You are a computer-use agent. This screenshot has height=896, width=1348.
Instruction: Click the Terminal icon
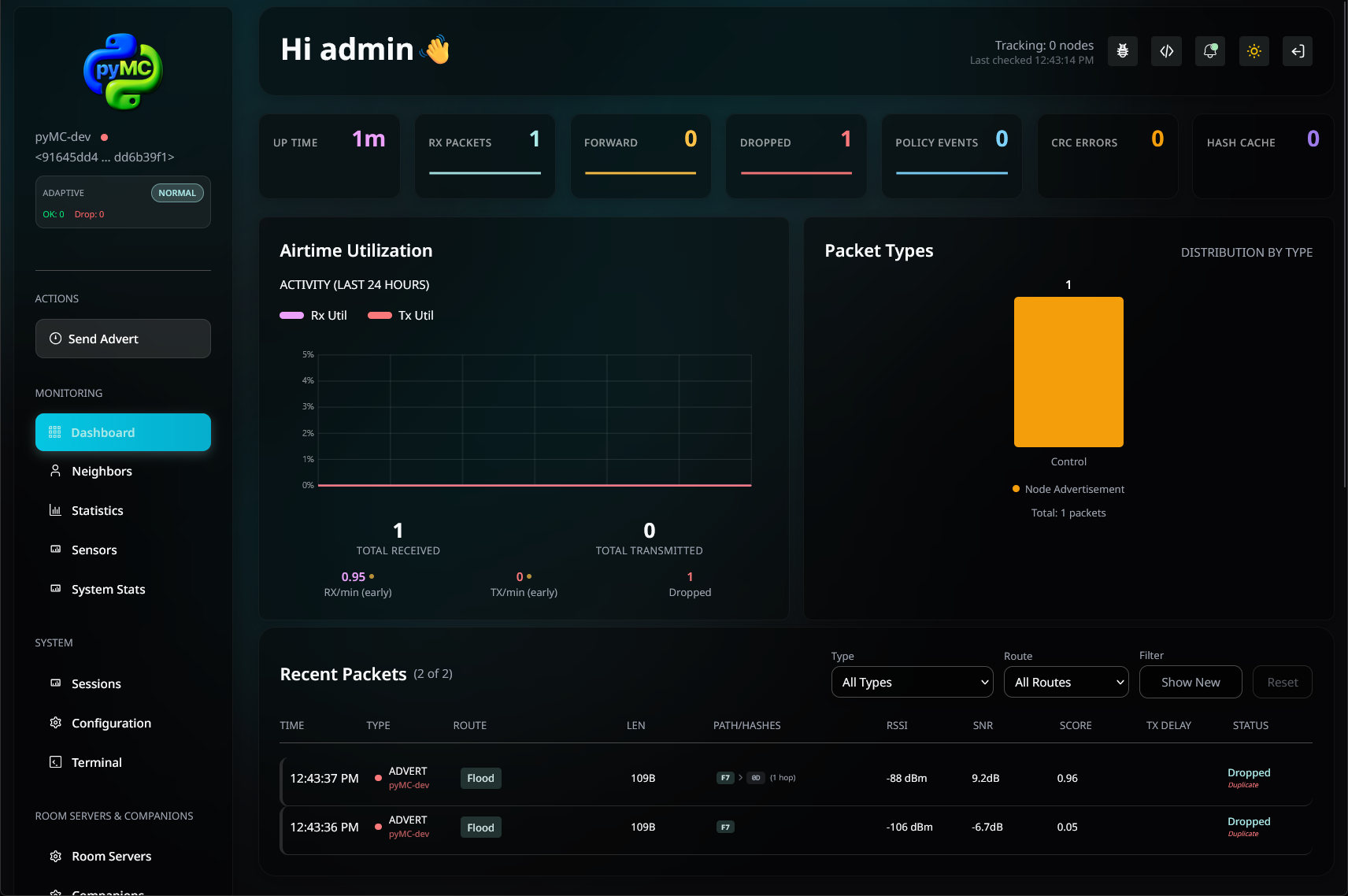[55, 762]
